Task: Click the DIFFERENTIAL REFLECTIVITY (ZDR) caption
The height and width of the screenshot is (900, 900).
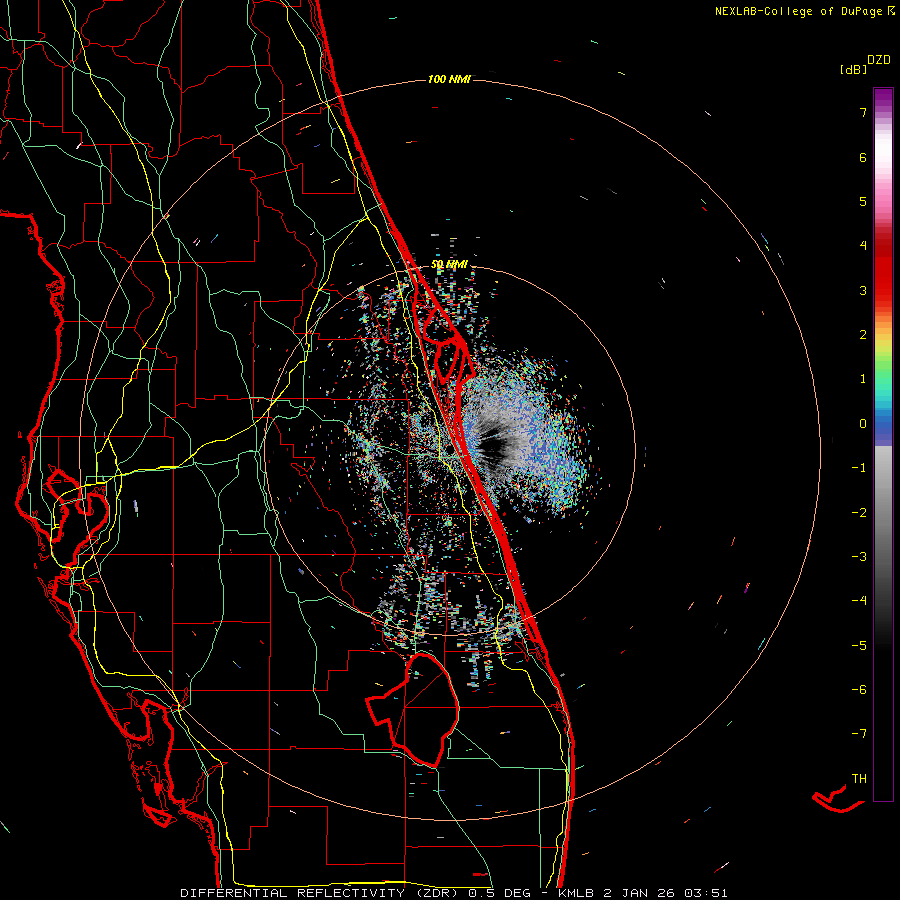Action: coord(321,893)
